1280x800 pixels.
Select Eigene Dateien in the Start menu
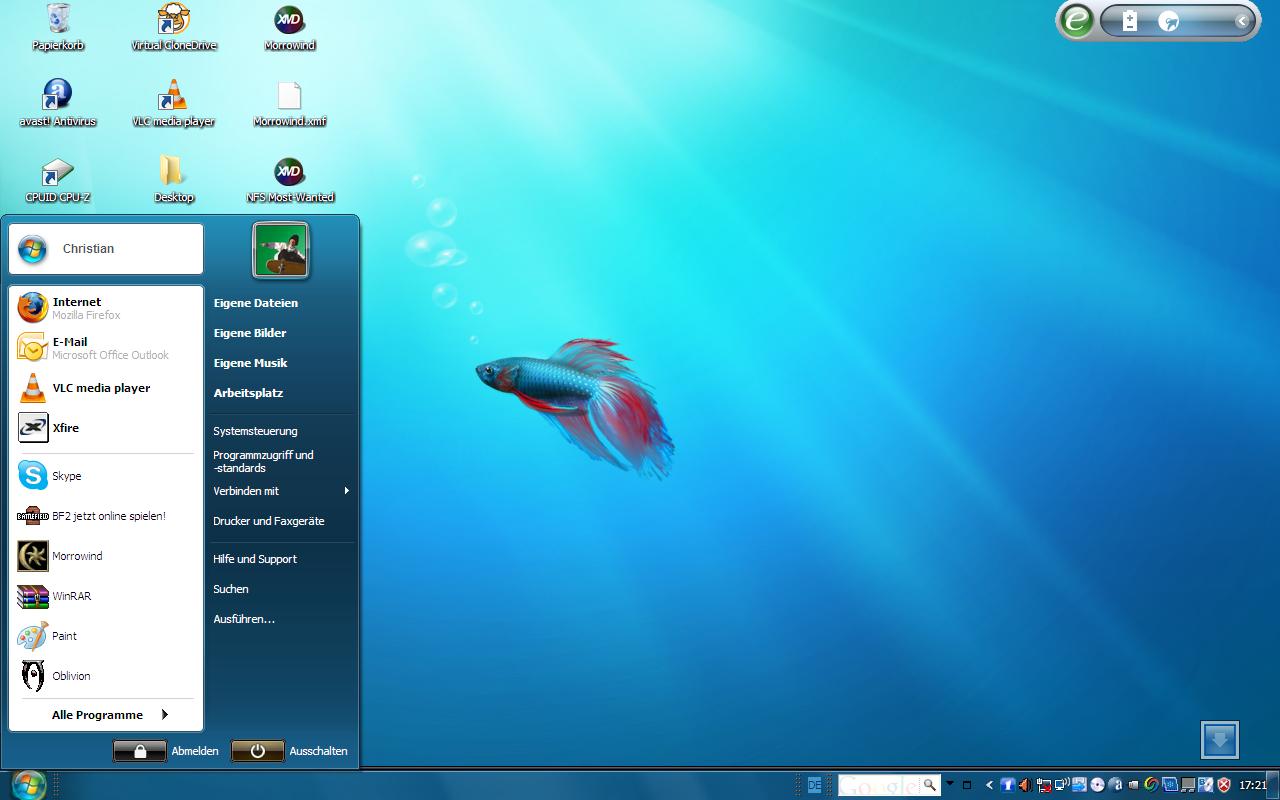pyautogui.click(x=255, y=303)
